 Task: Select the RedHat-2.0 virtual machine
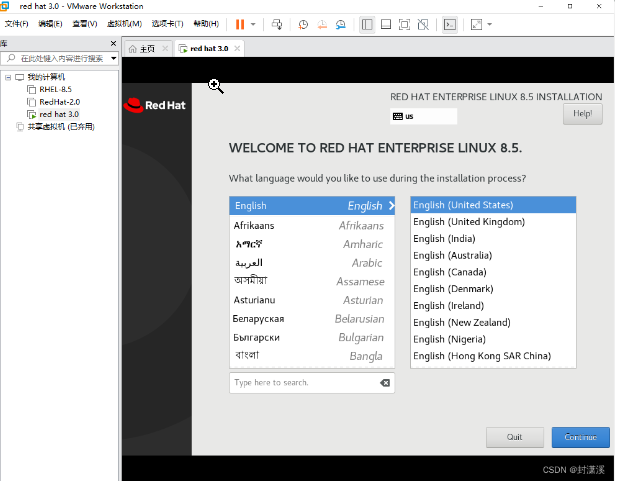(60, 102)
